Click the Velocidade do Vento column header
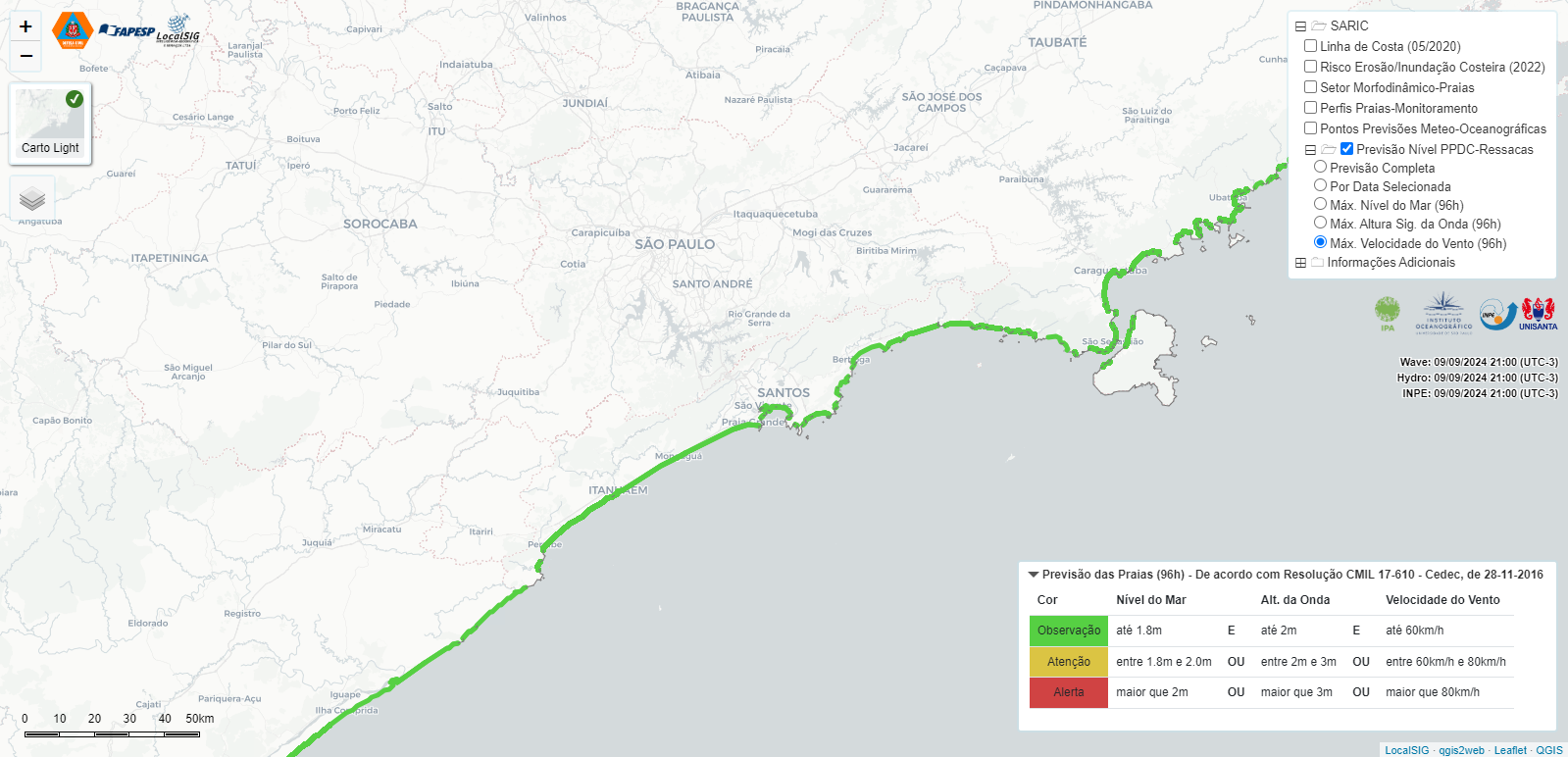The image size is (1568, 757). pyautogui.click(x=1442, y=600)
